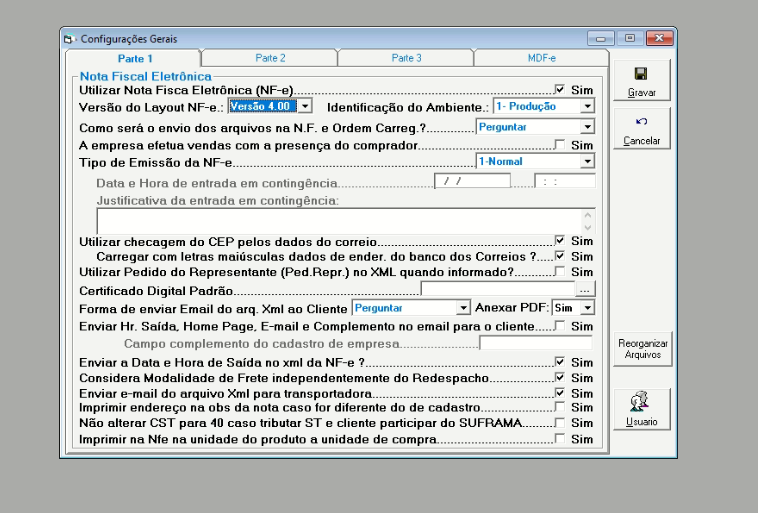Screen dimensions: 758x513
Task: Toggle Utilizar checagem do CEP checkbox
Action: pos(560,240)
